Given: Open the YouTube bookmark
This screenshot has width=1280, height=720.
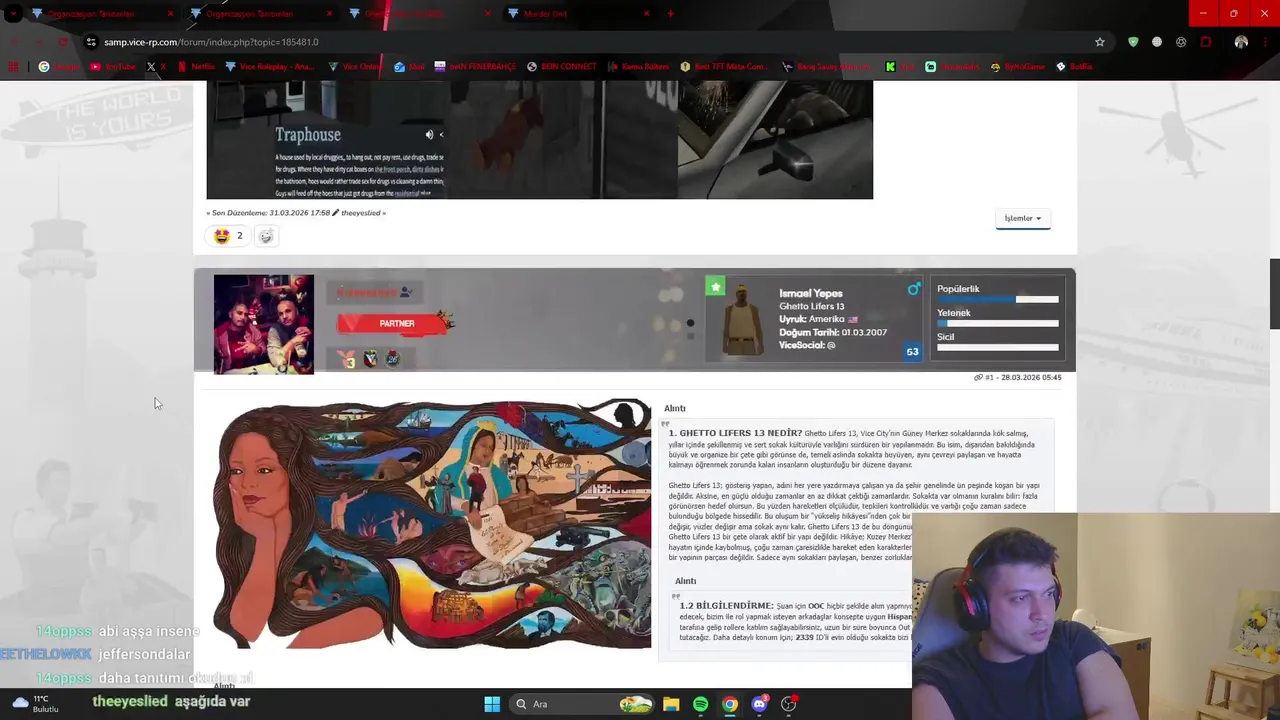Looking at the screenshot, I should [x=112, y=67].
